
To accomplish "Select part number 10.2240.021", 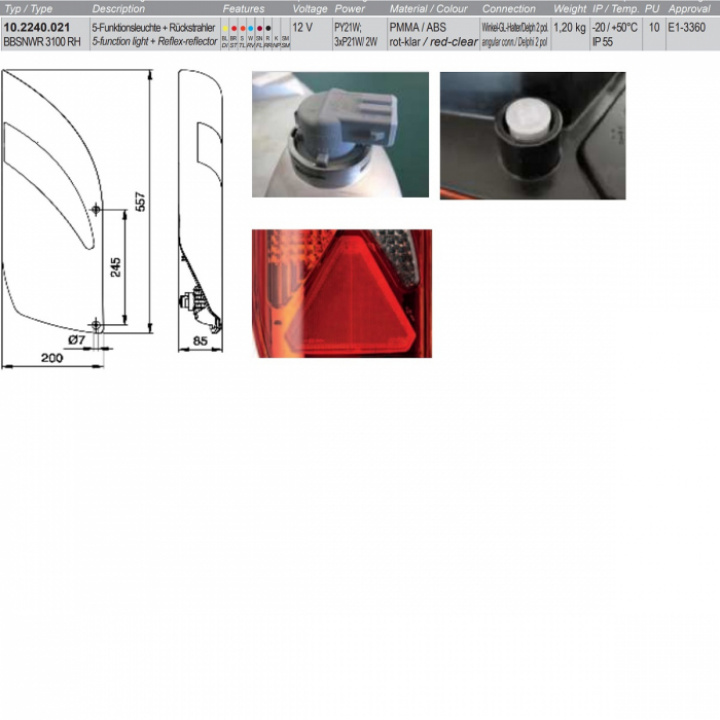I will click(34, 28).
